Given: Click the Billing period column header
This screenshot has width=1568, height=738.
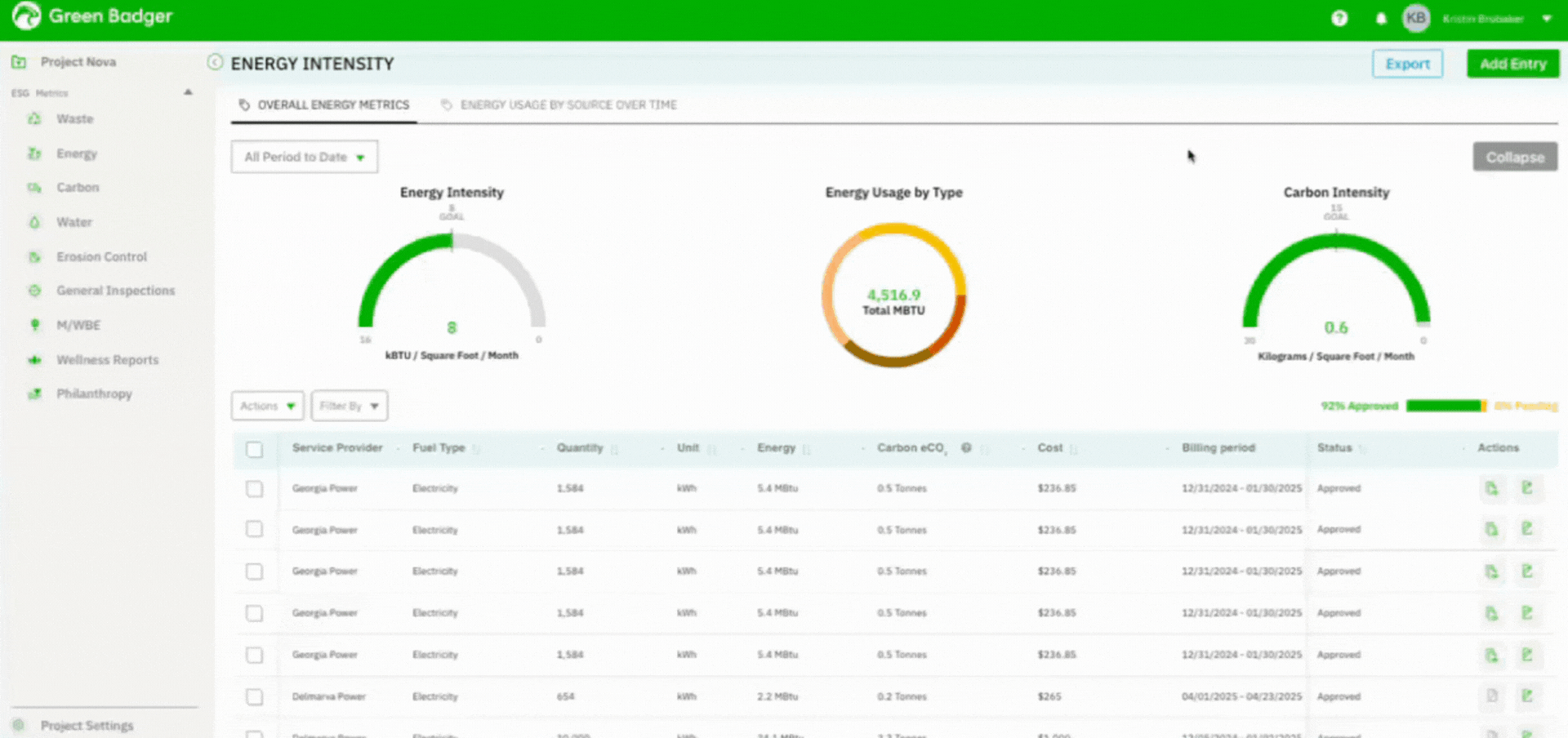Looking at the screenshot, I should (x=1218, y=447).
